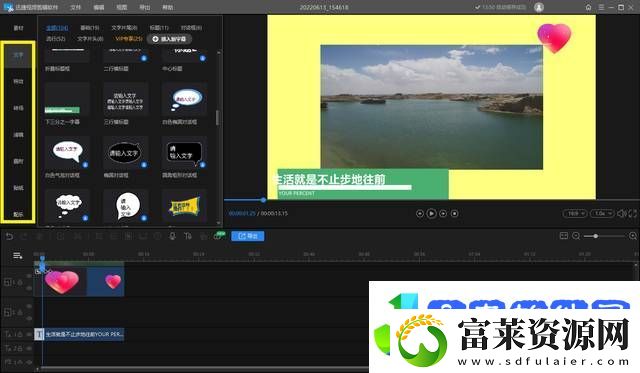Open the track manager icon above the track headers
The image size is (640, 373).
click(18, 255)
